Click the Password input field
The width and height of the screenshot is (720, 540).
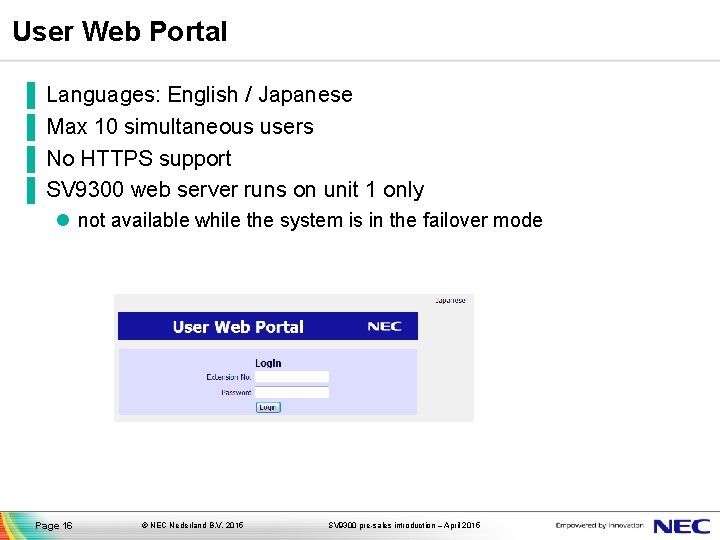pos(292,392)
